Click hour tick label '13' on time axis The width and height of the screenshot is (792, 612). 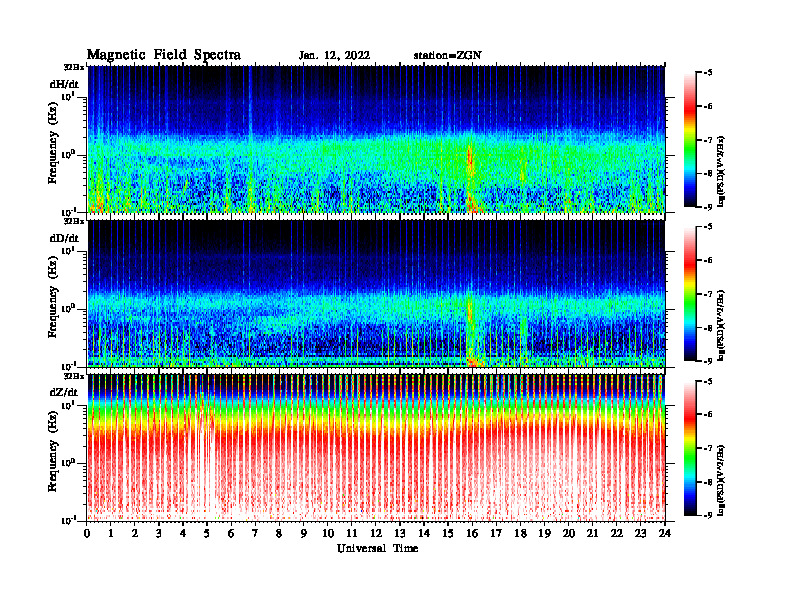tap(400, 534)
